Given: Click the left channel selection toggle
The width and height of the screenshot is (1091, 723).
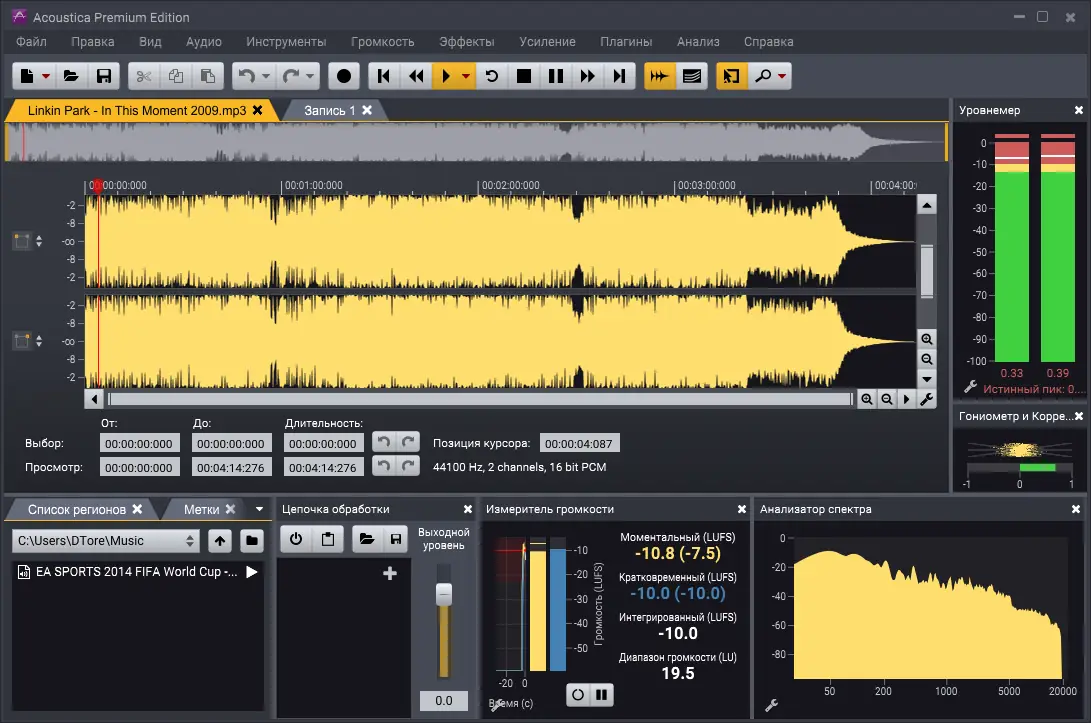Looking at the screenshot, I should tap(22, 241).
